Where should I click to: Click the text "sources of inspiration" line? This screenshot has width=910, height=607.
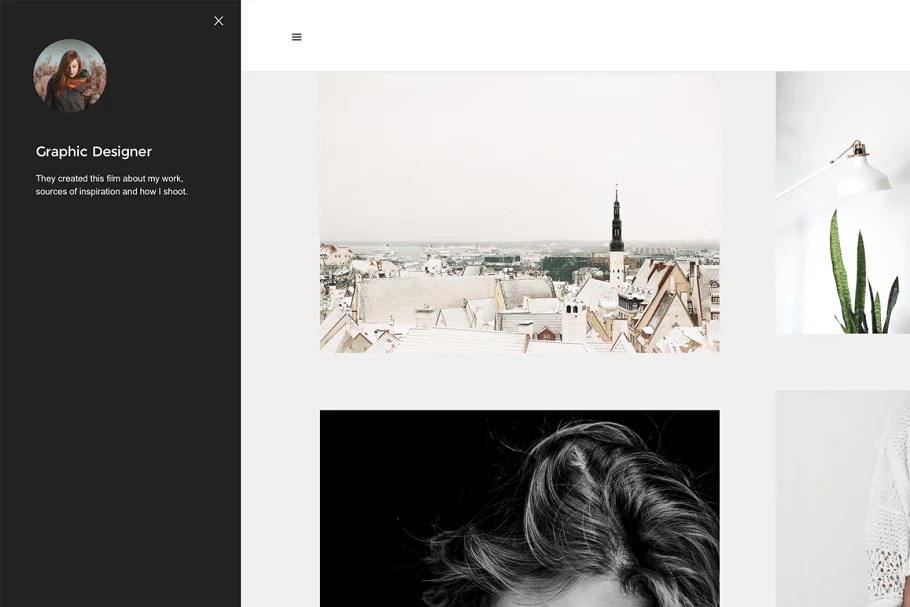(x=111, y=192)
